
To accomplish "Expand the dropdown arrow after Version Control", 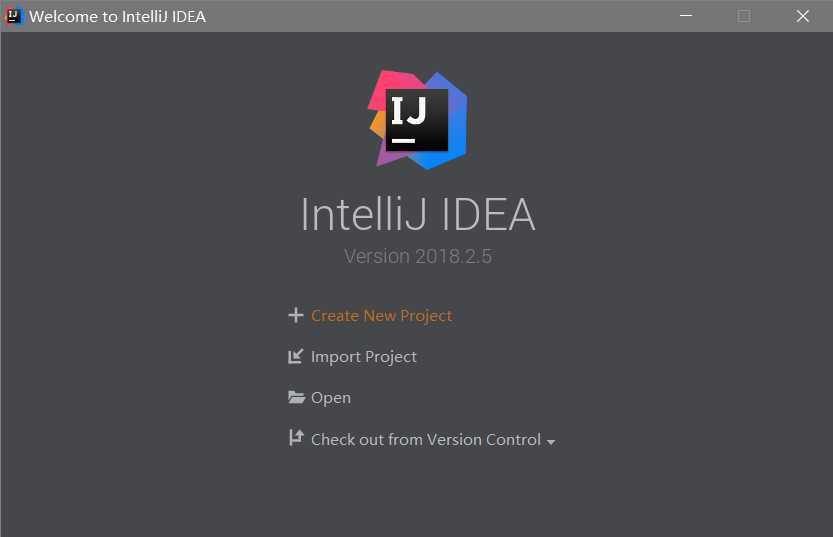I will pyautogui.click(x=551, y=442).
